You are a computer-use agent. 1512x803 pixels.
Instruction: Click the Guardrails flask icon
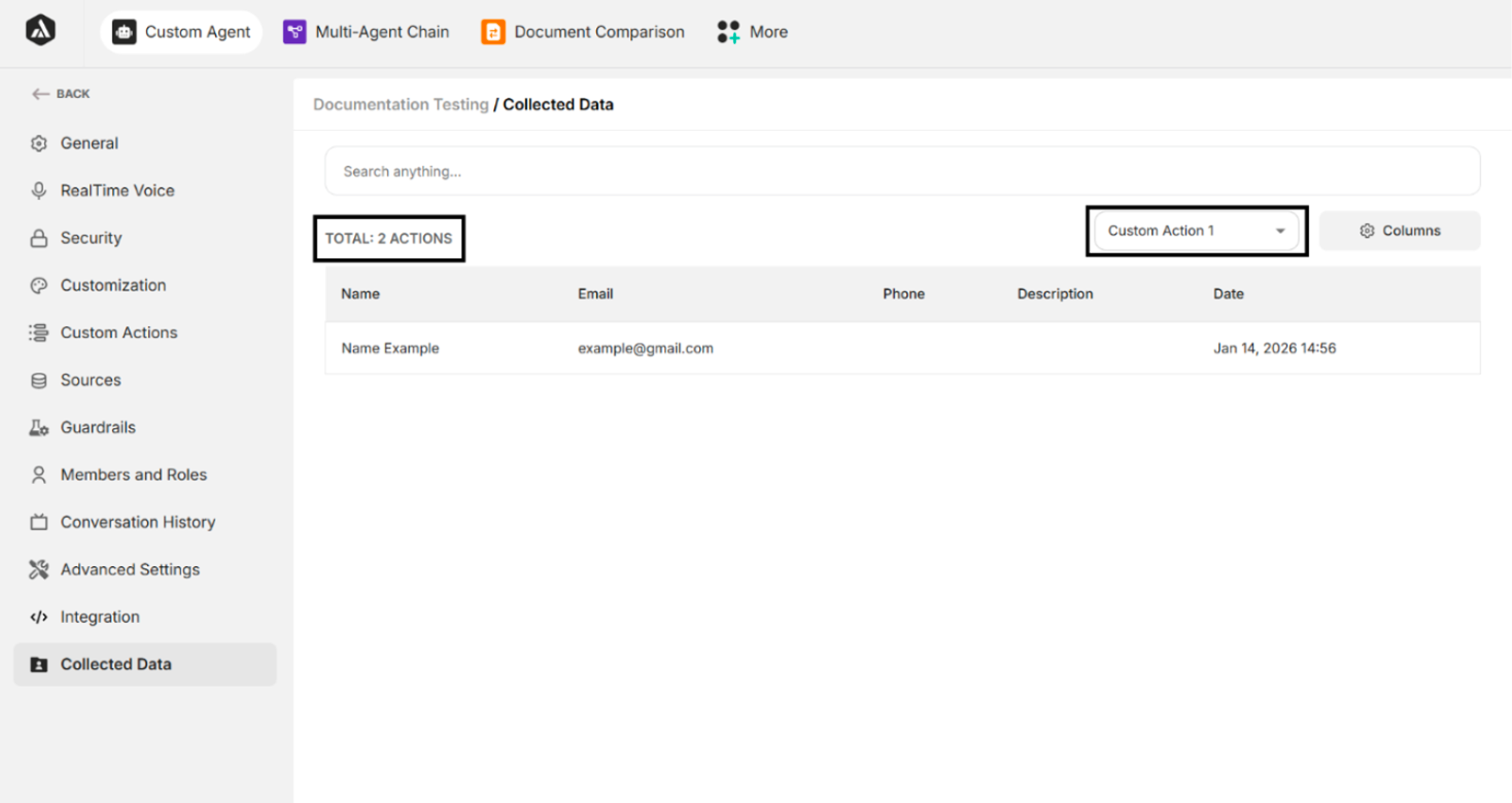39,428
